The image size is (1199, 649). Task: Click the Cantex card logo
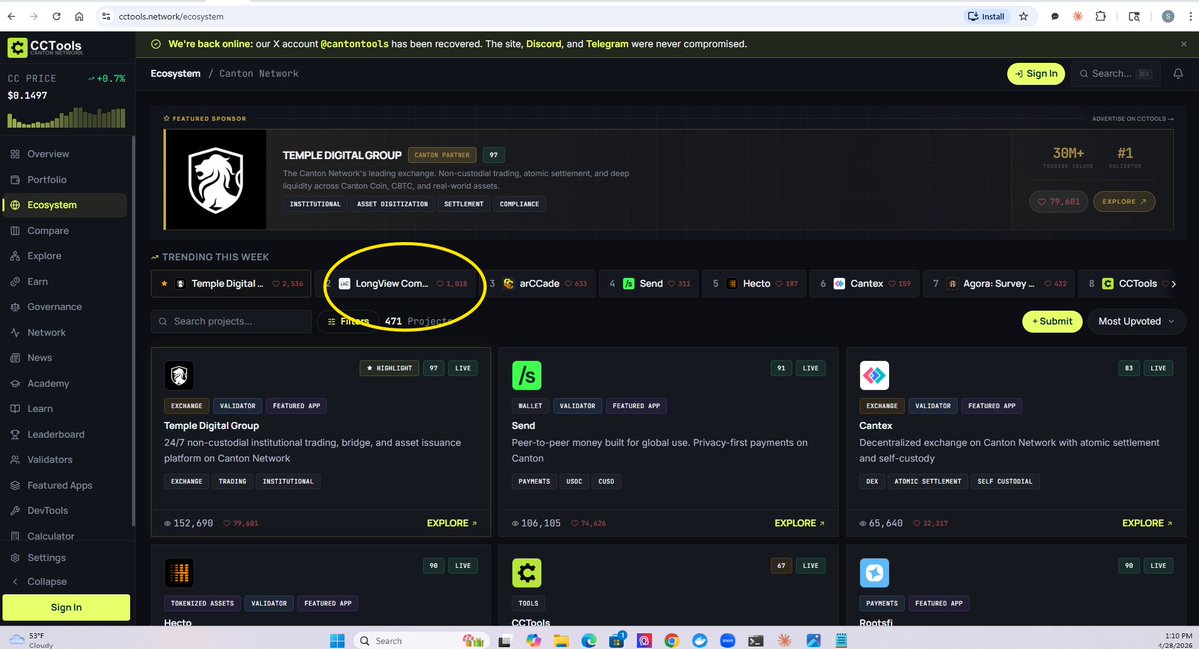[874, 375]
